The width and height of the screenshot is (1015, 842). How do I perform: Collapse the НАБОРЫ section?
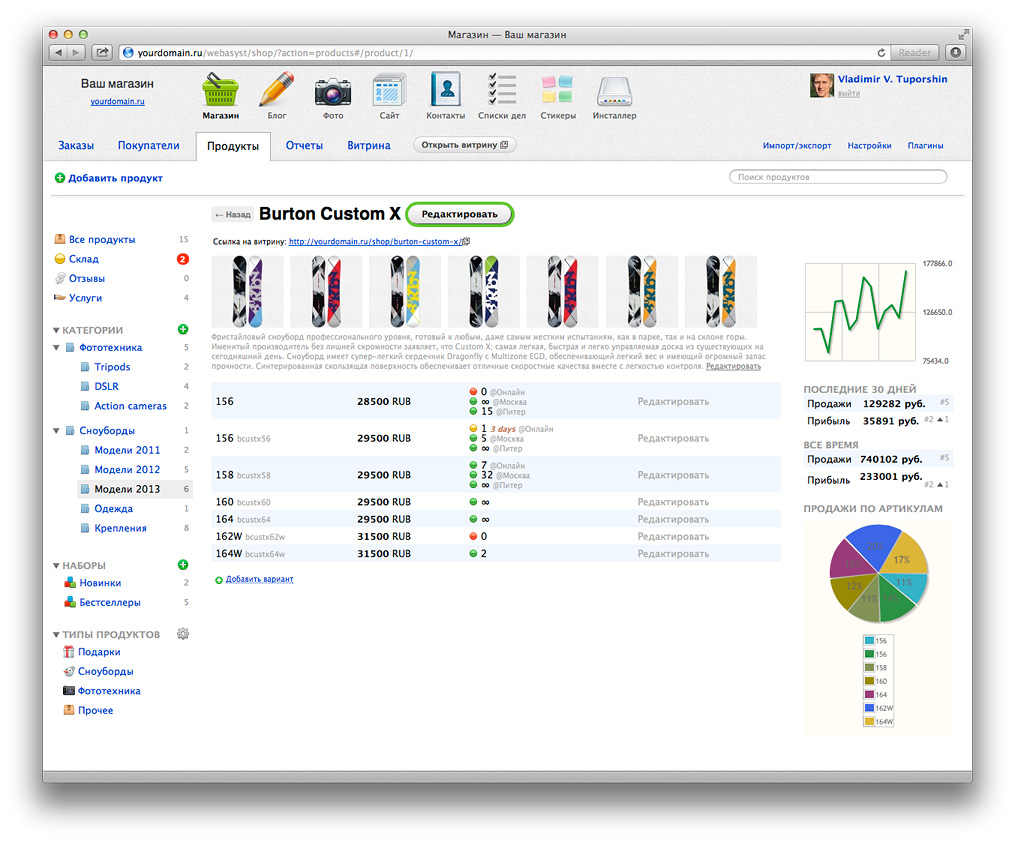coord(56,566)
